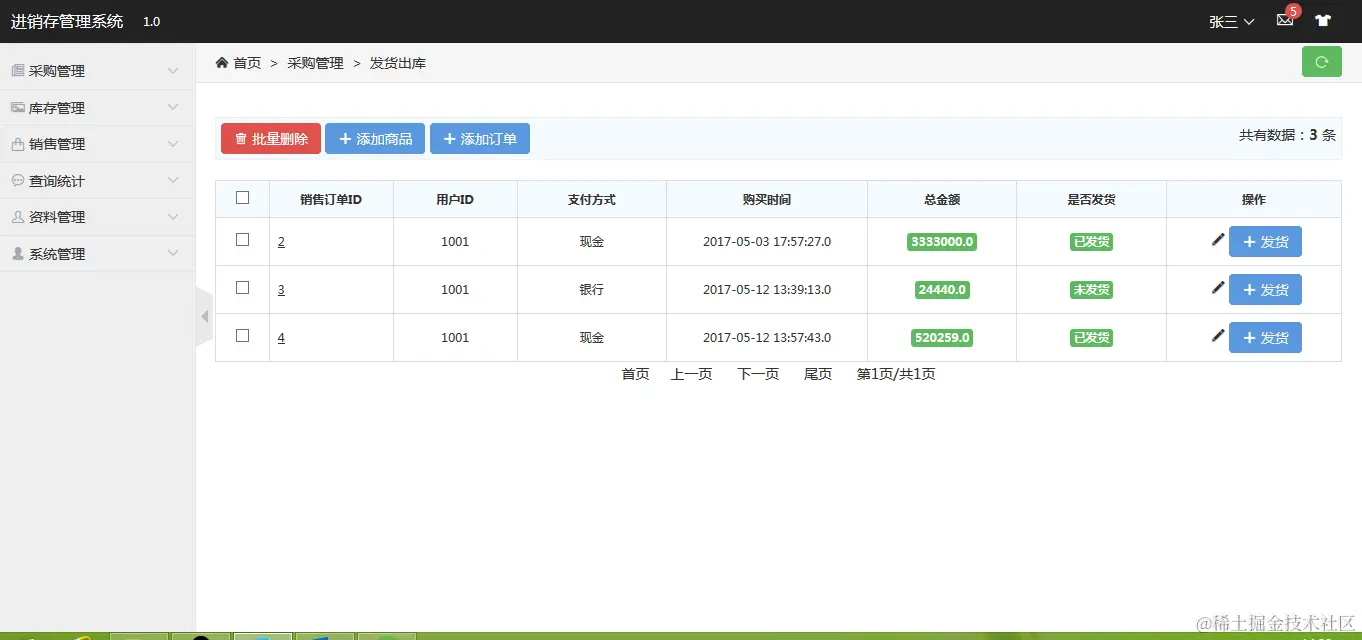Image resolution: width=1362 pixels, height=640 pixels.
Task: Expand the 查询统计 menu chevron
Action: coord(173,180)
